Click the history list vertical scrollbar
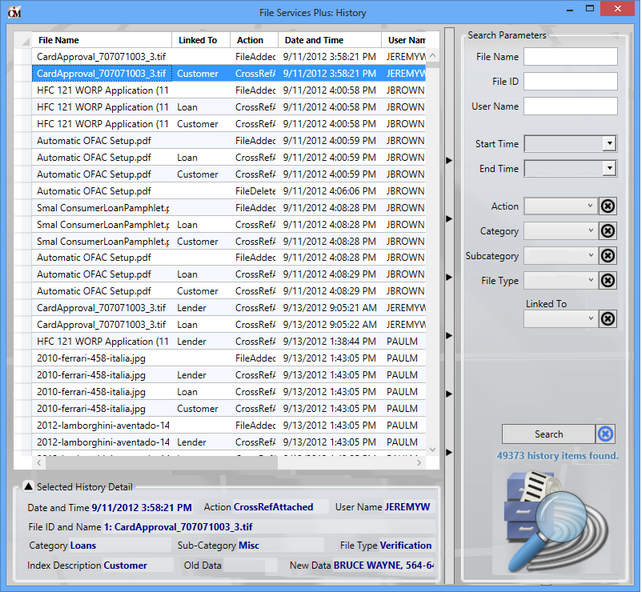 tap(433, 250)
